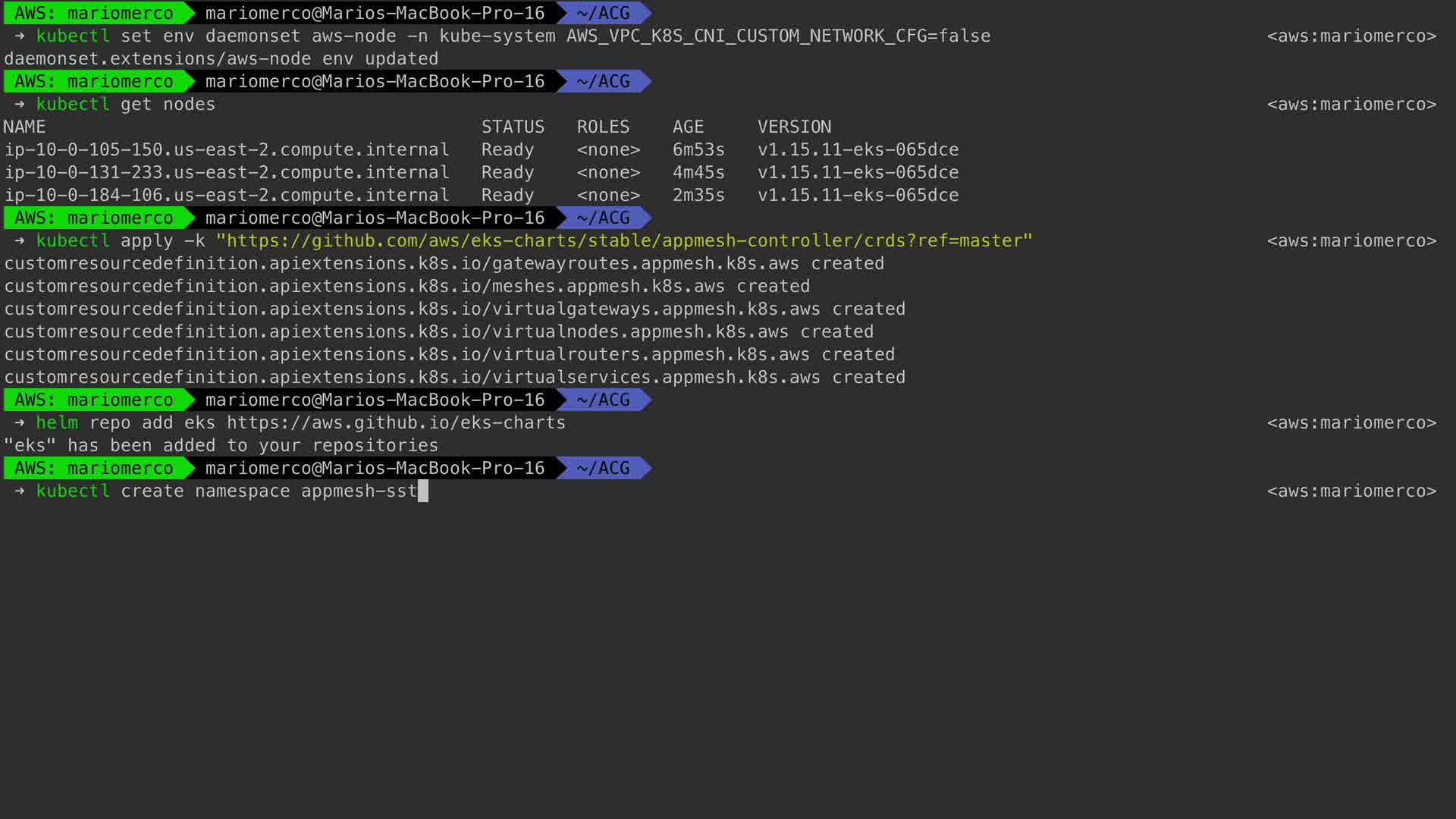Viewport: 1456px width, 819px height.
Task: Click the arrow before kubectl get nodes
Action: [20, 104]
